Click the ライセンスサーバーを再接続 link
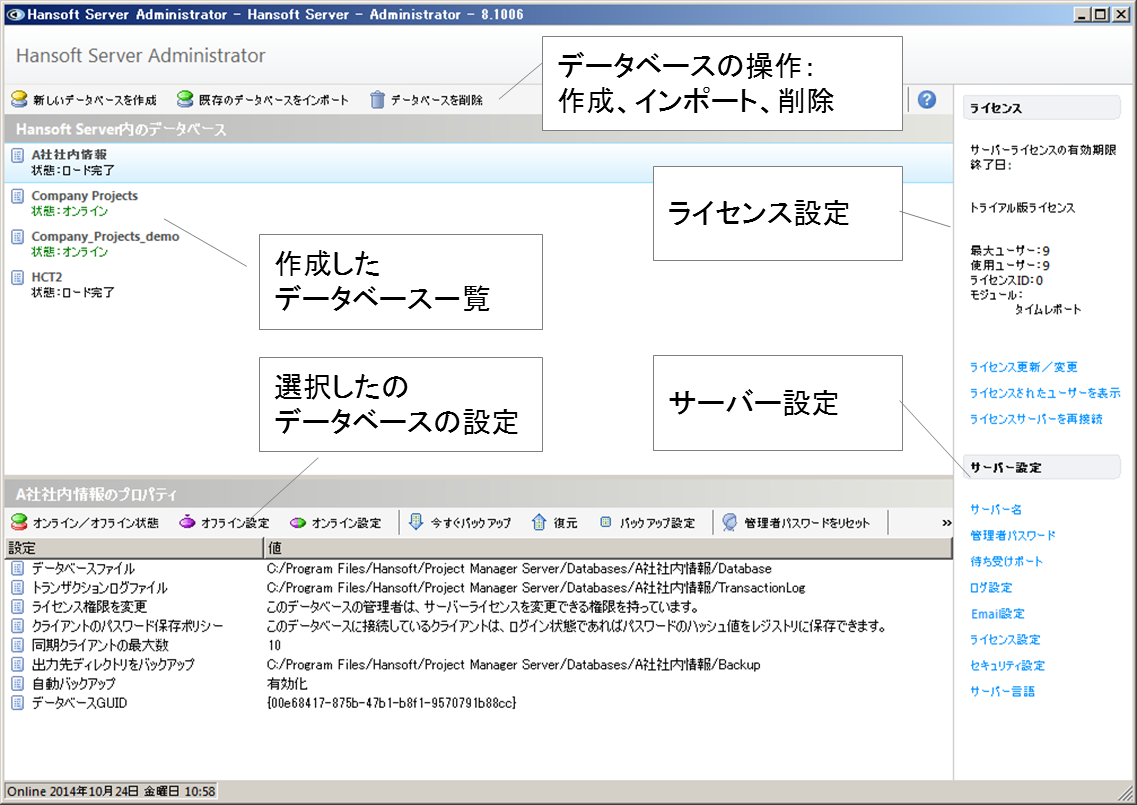Viewport: 1137px width, 805px height. pos(1036,419)
